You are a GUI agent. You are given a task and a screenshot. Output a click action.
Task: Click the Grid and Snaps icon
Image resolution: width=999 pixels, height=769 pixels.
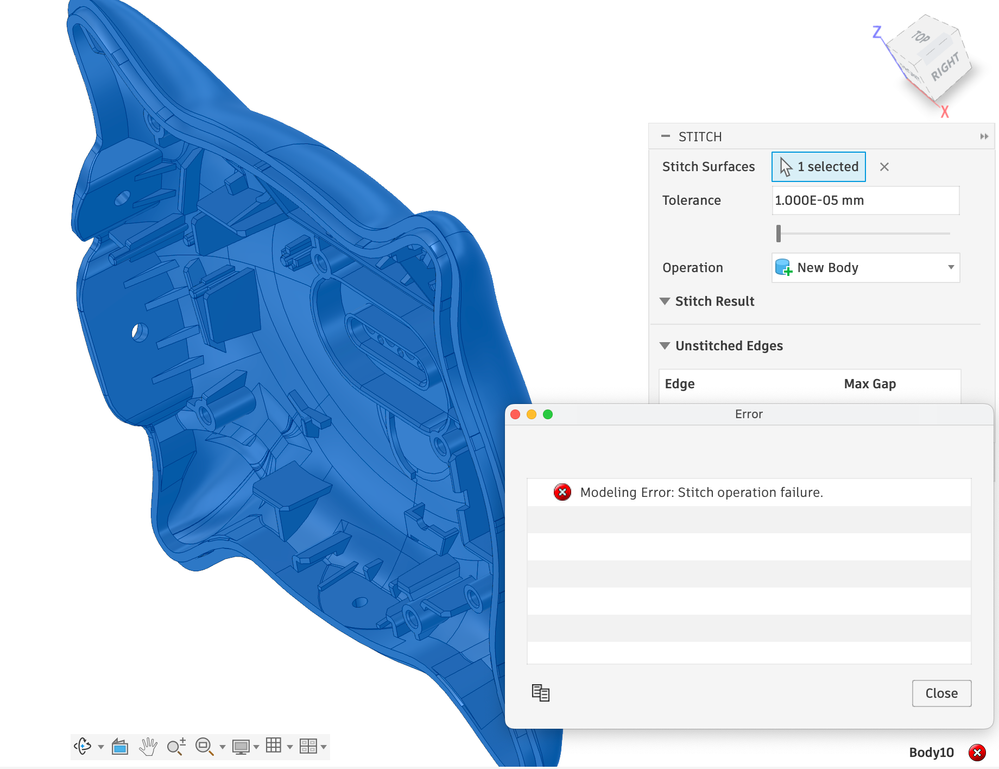pyautogui.click(x=274, y=745)
